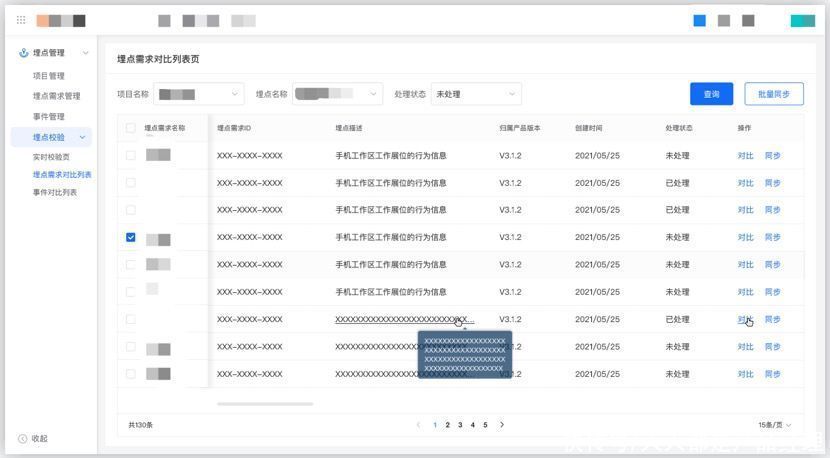Click 对比 in the second row

[x=745, y=183]
